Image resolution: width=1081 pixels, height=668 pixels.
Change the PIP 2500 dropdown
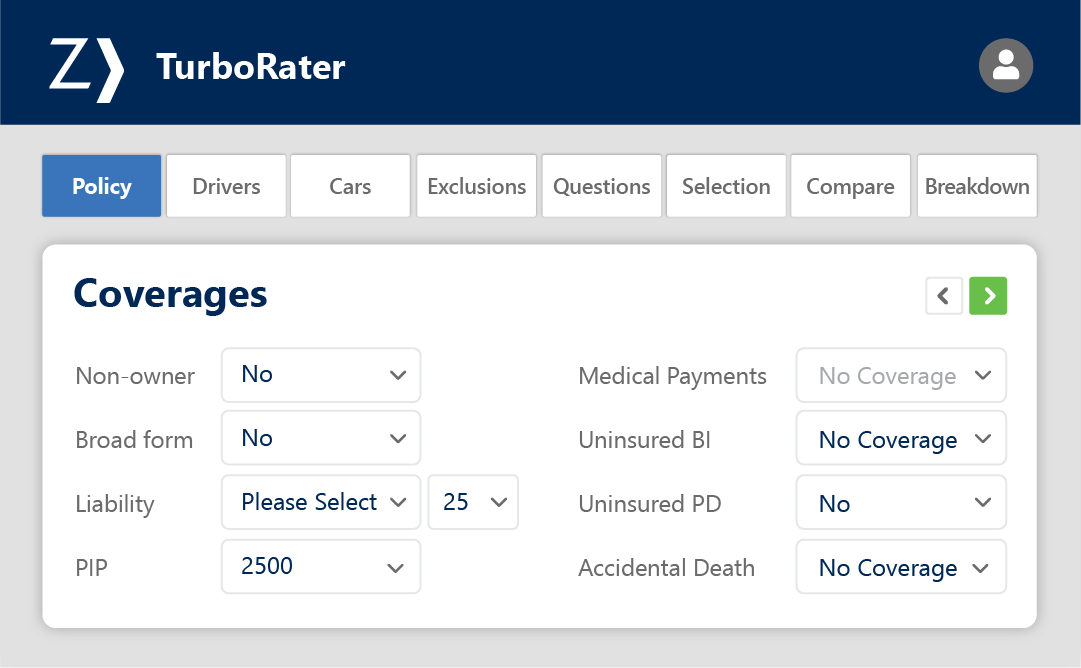[x=320, y=566]
